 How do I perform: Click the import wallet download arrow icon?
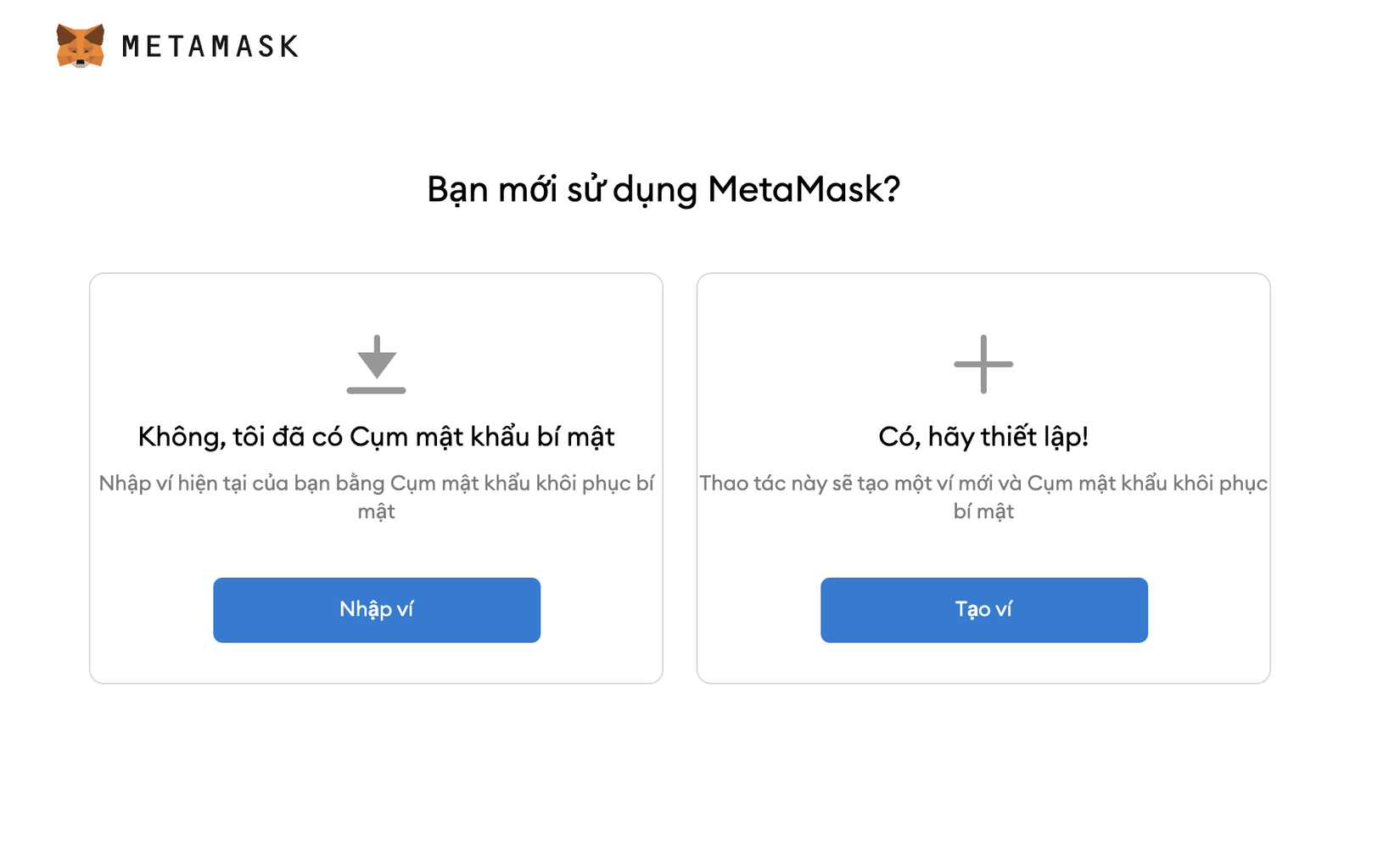(x=376, y=358)
